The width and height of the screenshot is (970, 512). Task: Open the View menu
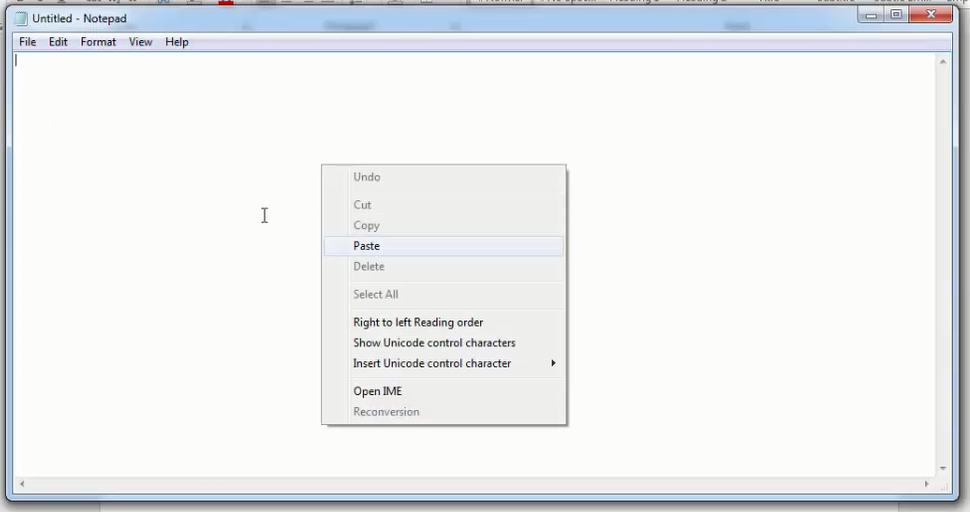coord(140,42)
